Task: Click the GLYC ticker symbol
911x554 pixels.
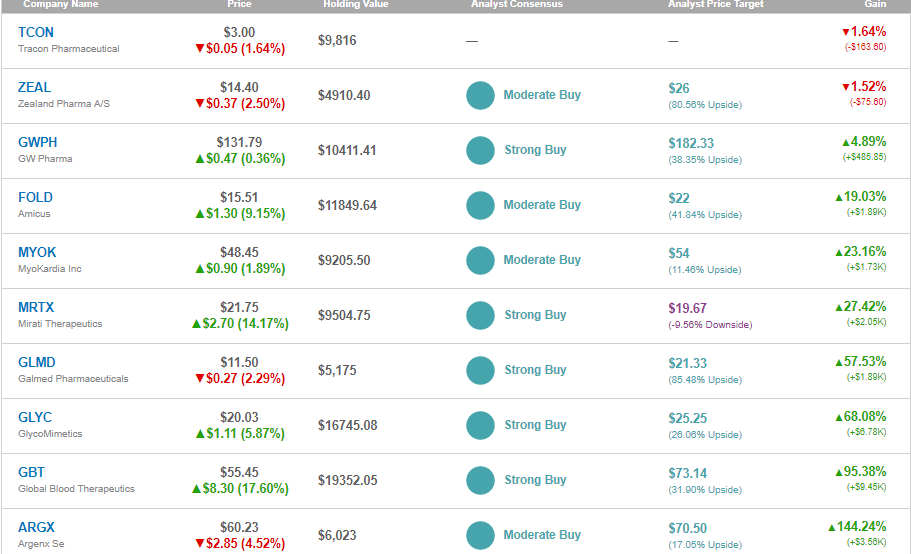Action: click(35, 417)
